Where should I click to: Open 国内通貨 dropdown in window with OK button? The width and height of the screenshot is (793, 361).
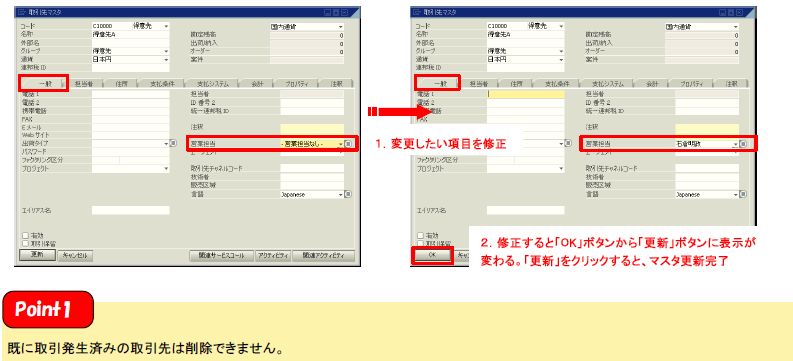tap(735, 26)
